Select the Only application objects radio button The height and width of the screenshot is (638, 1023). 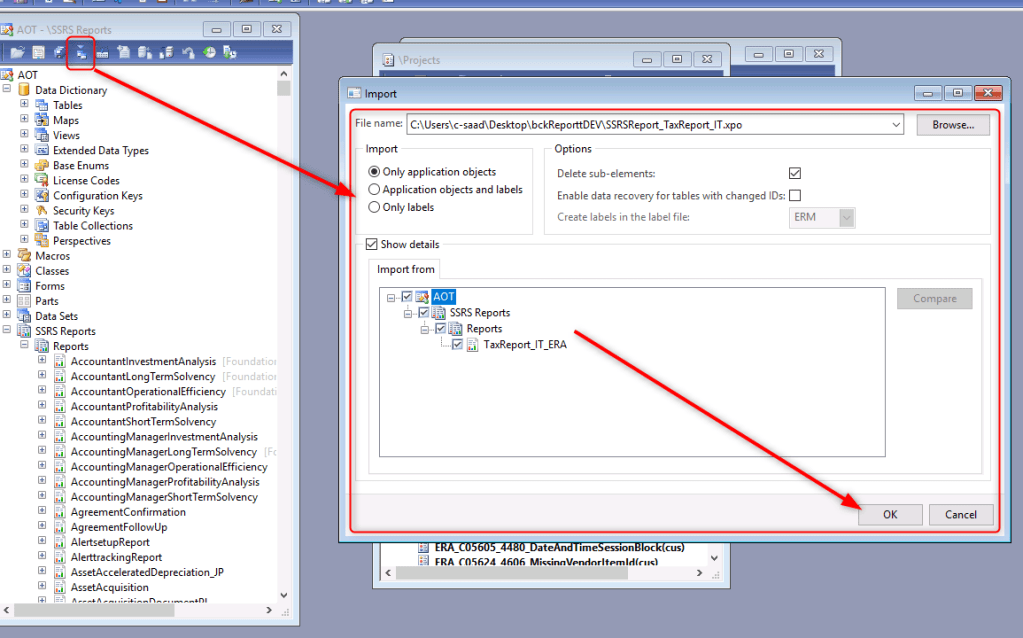(x=375, y=172)
